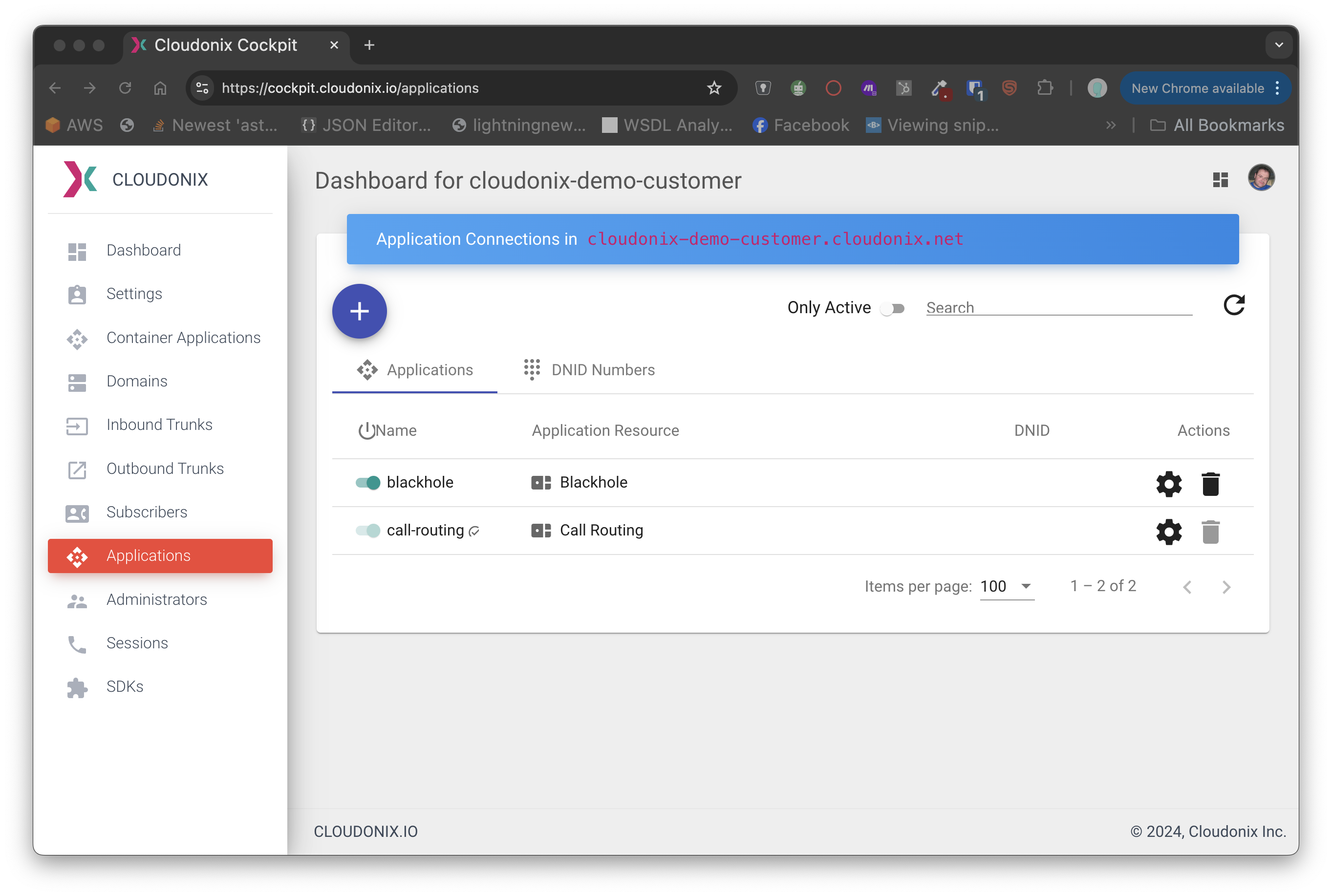Switch to the DNID Numbers tab
This screenshot has width=1332, height=896.
point(589,370)
